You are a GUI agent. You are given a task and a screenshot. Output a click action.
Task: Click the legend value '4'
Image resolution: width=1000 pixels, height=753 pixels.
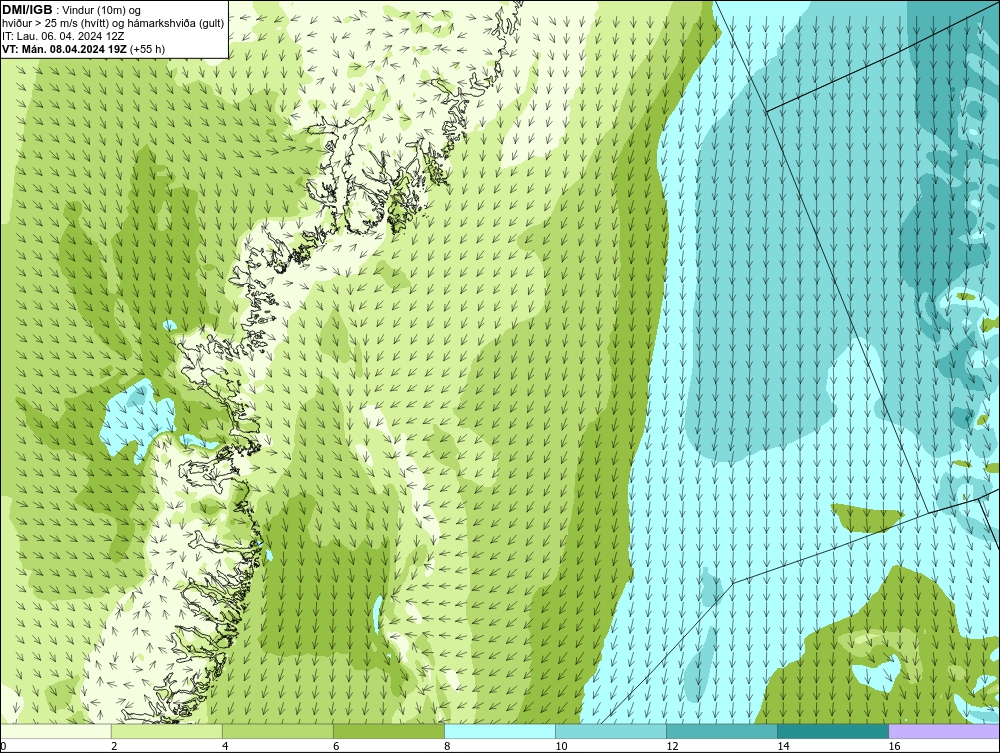(225, 746)
